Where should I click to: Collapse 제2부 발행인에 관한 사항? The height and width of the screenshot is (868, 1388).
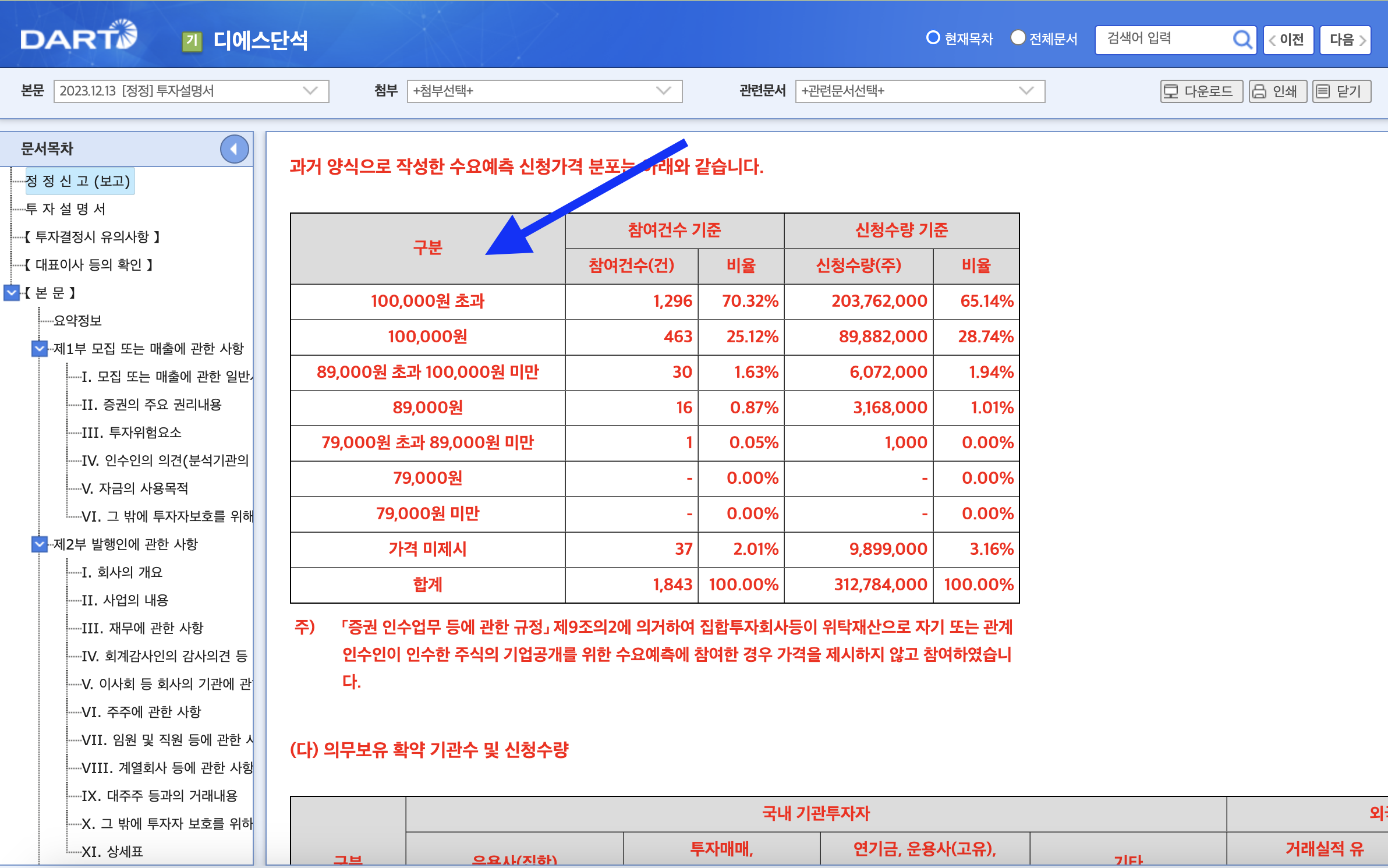[39, 544]
